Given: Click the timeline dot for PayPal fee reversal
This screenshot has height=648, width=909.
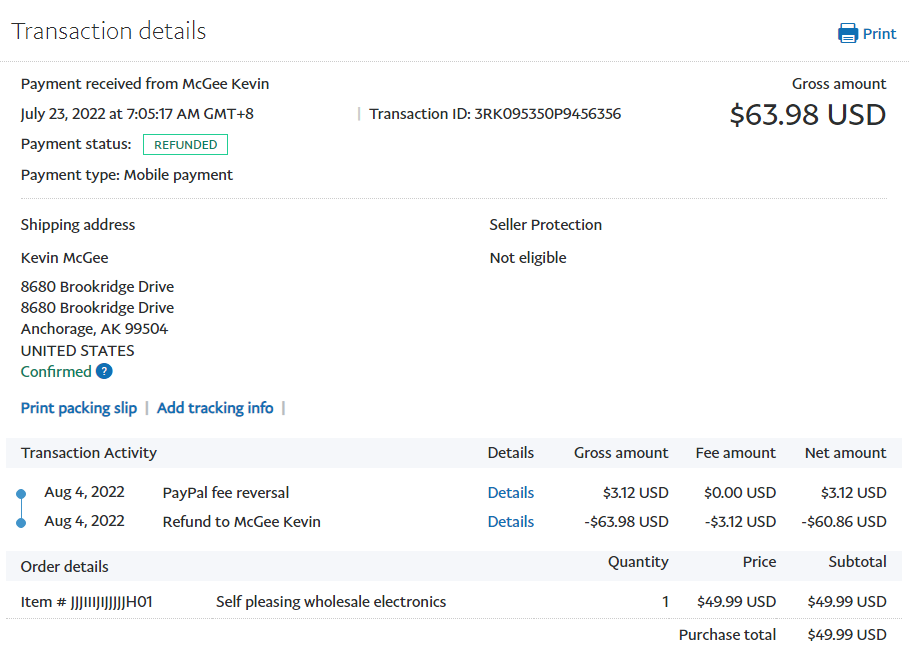Looking at the screenshot, I should point(21,493).
